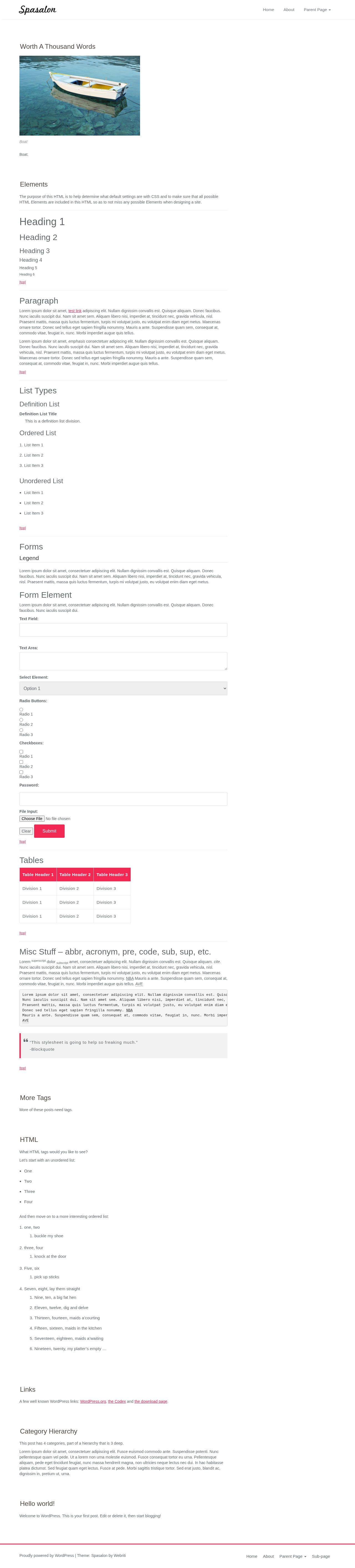Check the second checkbox under Checkboxes
355x1568 pixels.
click(21, 762)
